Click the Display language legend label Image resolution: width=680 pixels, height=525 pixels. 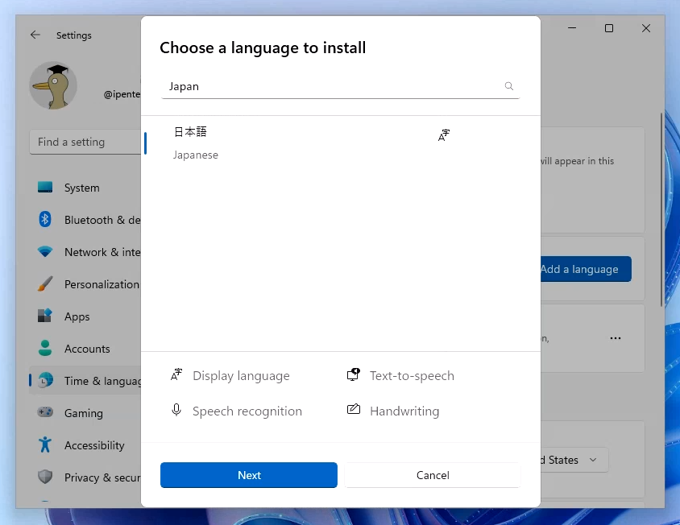pos(241,376)
